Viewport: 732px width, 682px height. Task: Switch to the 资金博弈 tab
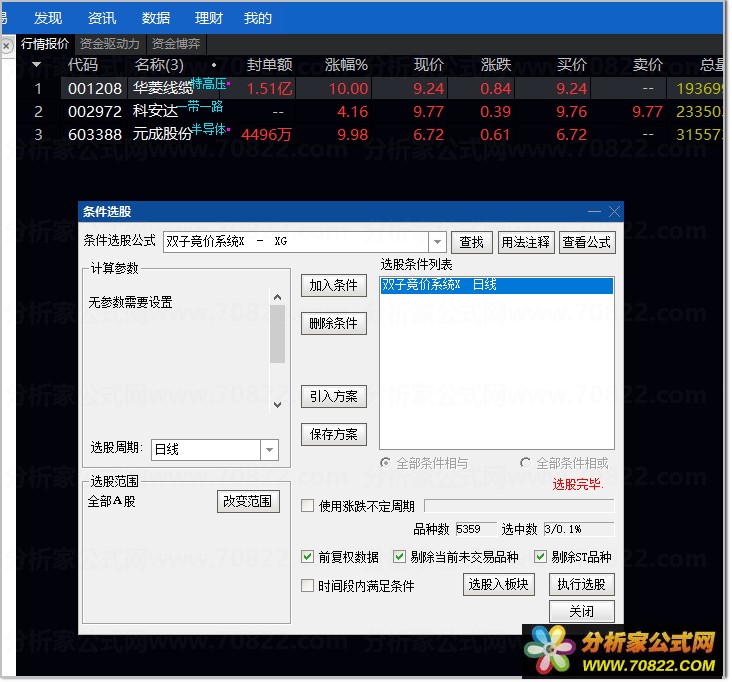176,44
